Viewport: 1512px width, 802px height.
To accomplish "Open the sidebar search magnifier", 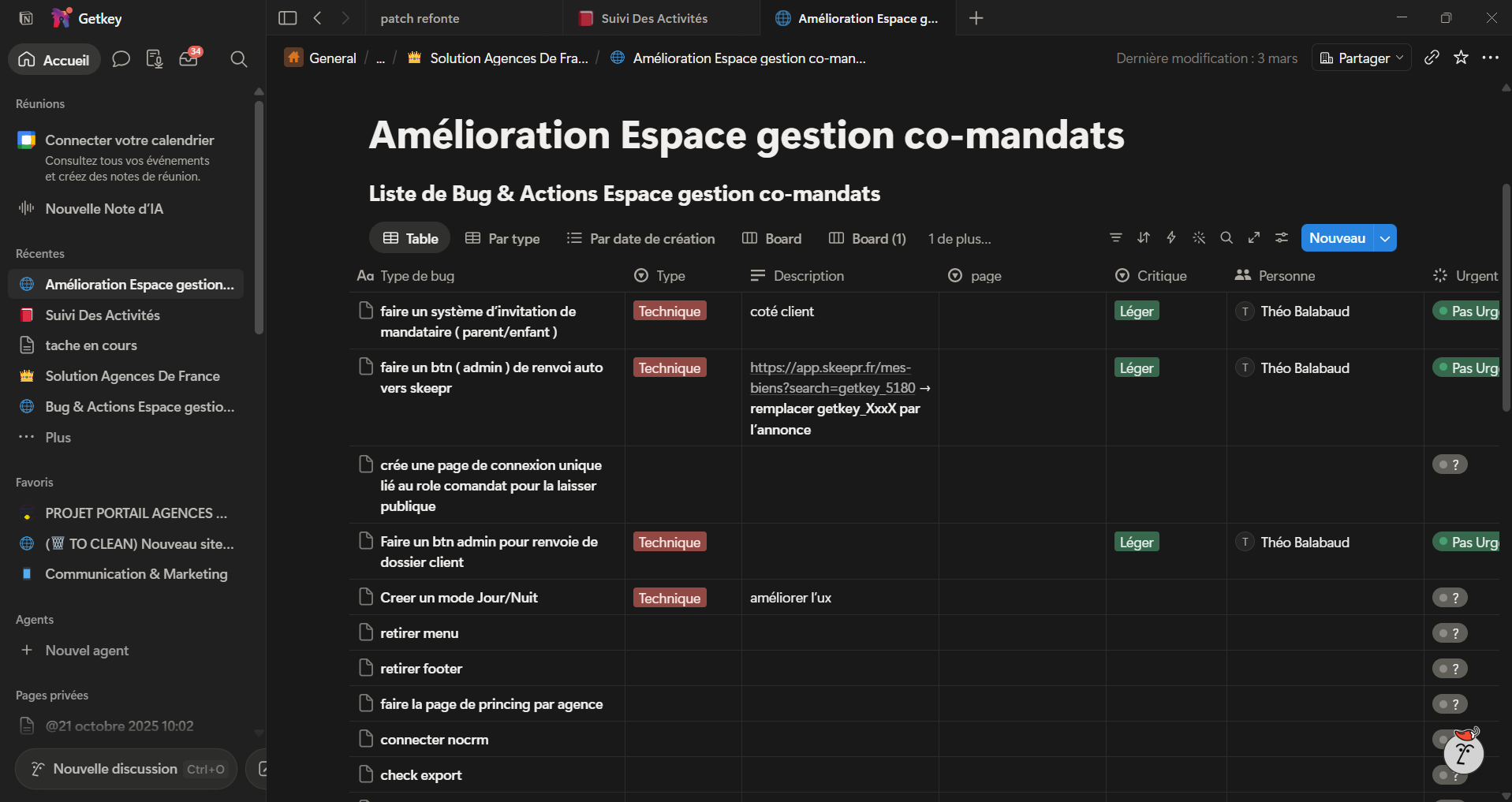I will tap(238, 59).
